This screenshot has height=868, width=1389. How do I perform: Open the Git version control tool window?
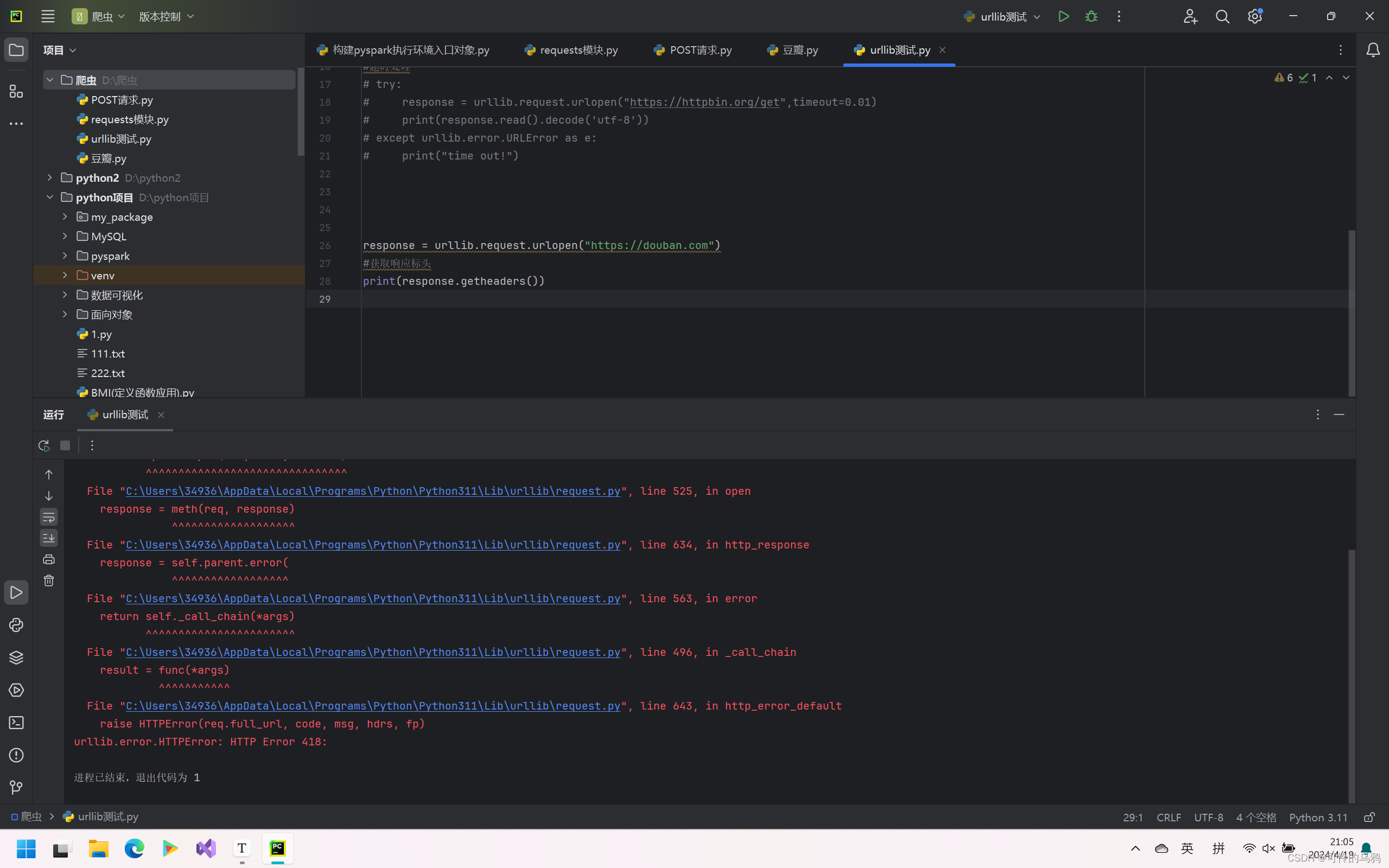[x=16, y=788]
